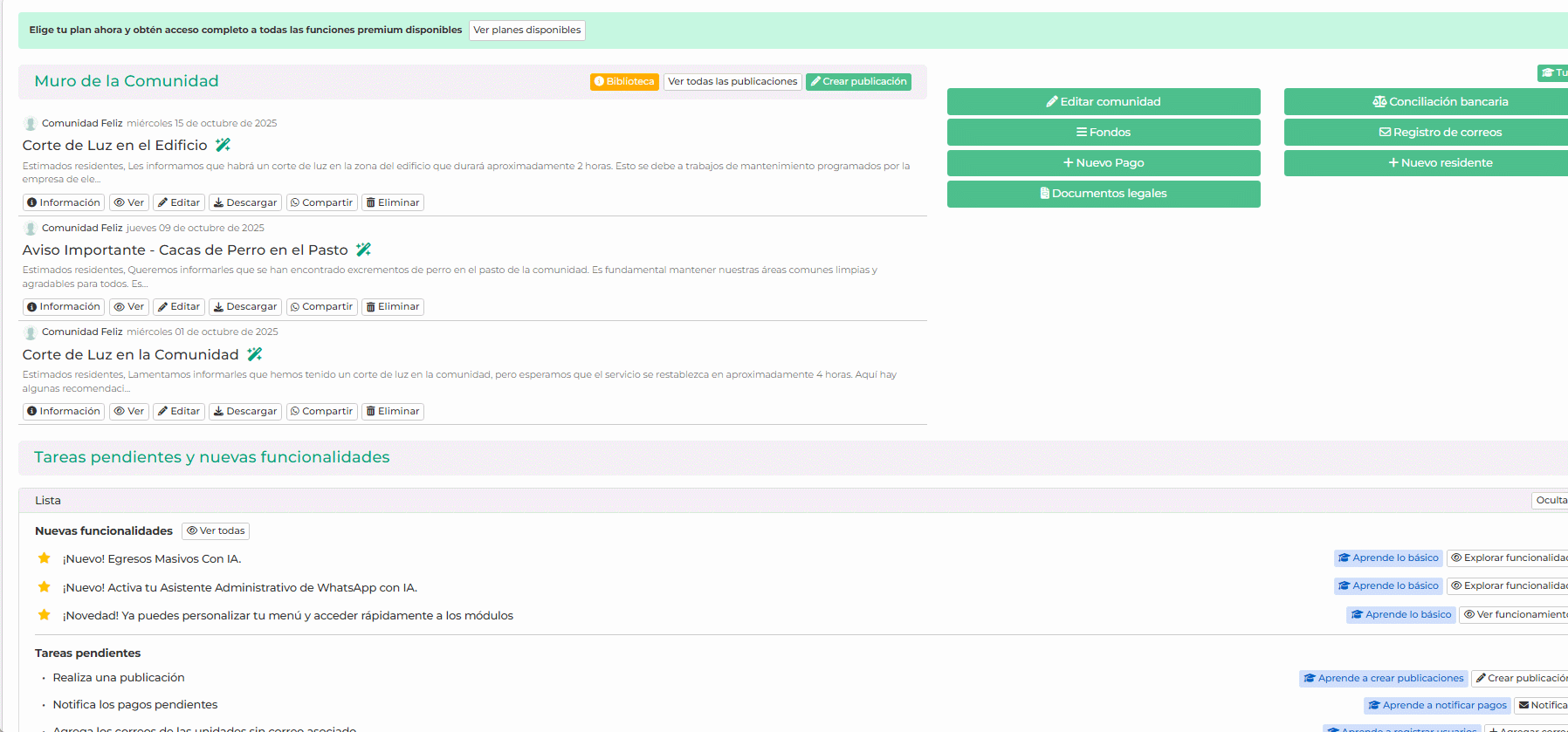This screenshot has width=1568, height=732.
Task: Click Ver for Corte de Luz en la Comunidad
Action: pyautogui.click(x=129, y=411)
